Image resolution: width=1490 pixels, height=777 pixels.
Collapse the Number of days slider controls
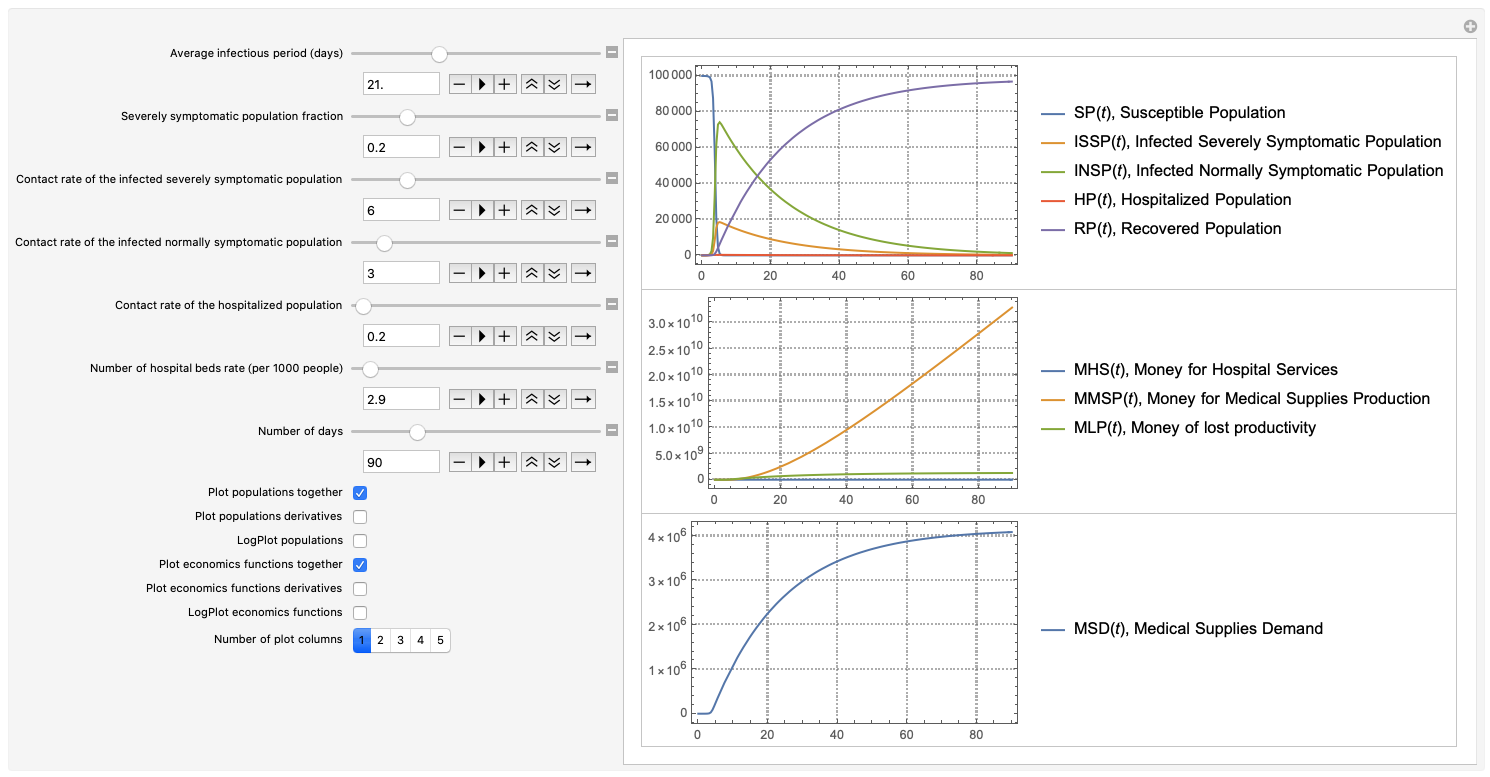pos(612,431)
